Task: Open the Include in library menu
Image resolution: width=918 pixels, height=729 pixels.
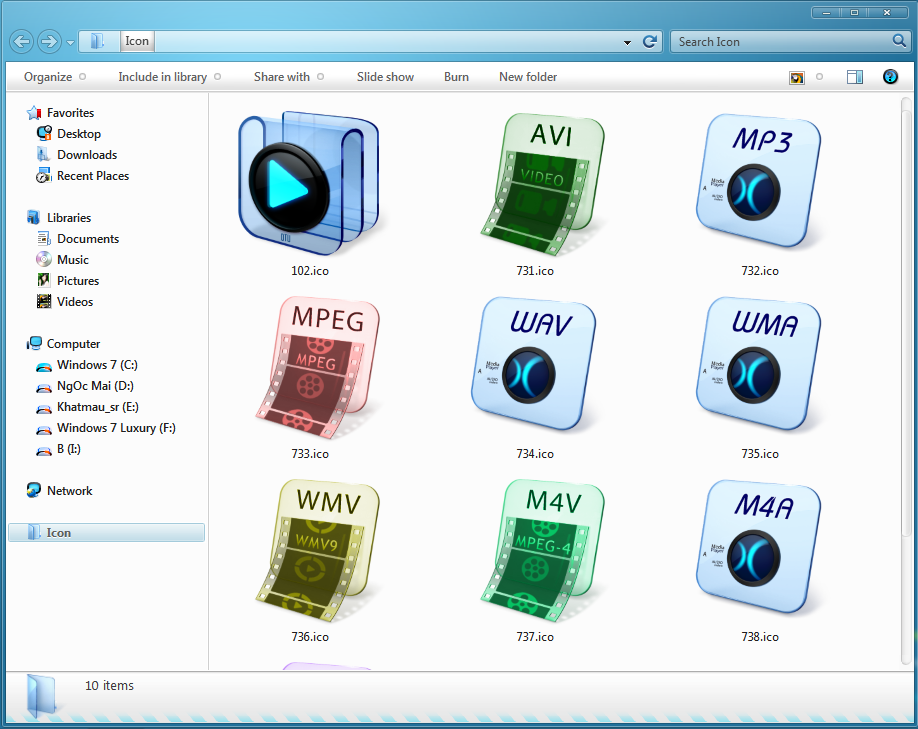Action: 169,77
